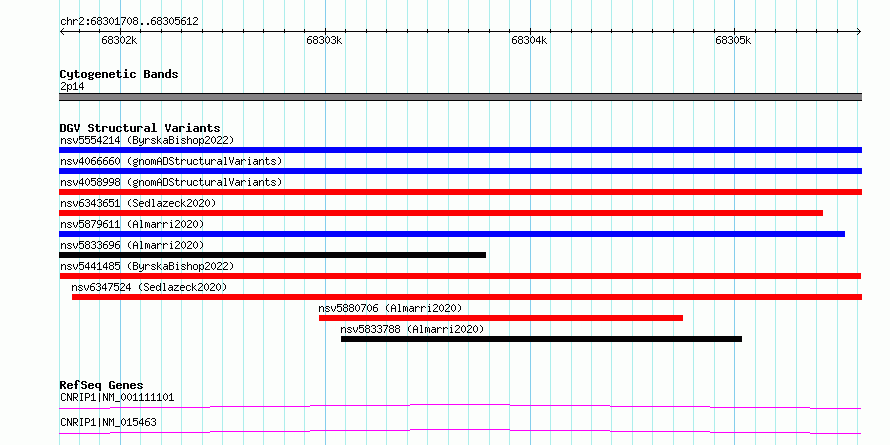Screen dimensions: 890x445
Task: Click the nsv5833788 (Almarri2020) label
Action: 412,329
